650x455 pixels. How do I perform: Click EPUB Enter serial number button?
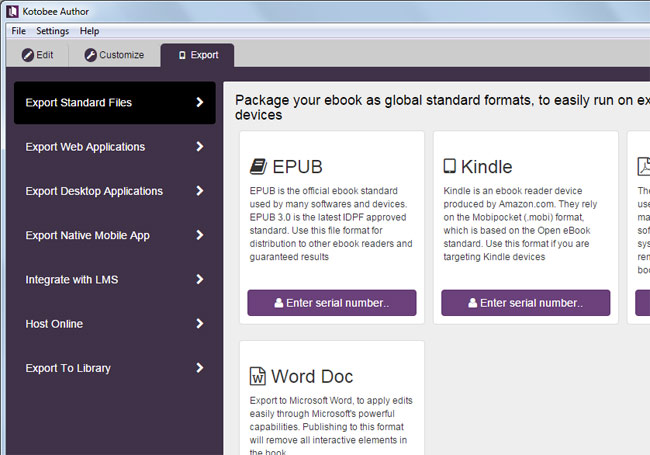(332, 303)
